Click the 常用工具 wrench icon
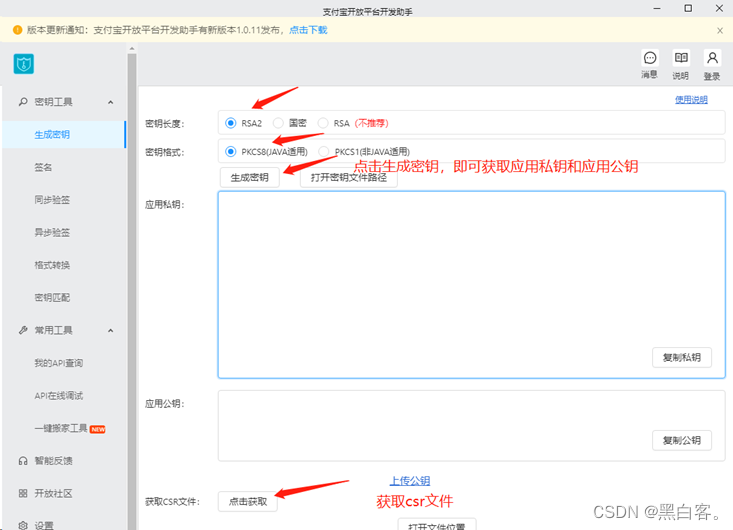This screenshot has height=530, width=733. pyautogui.click(x=23, y=330)
